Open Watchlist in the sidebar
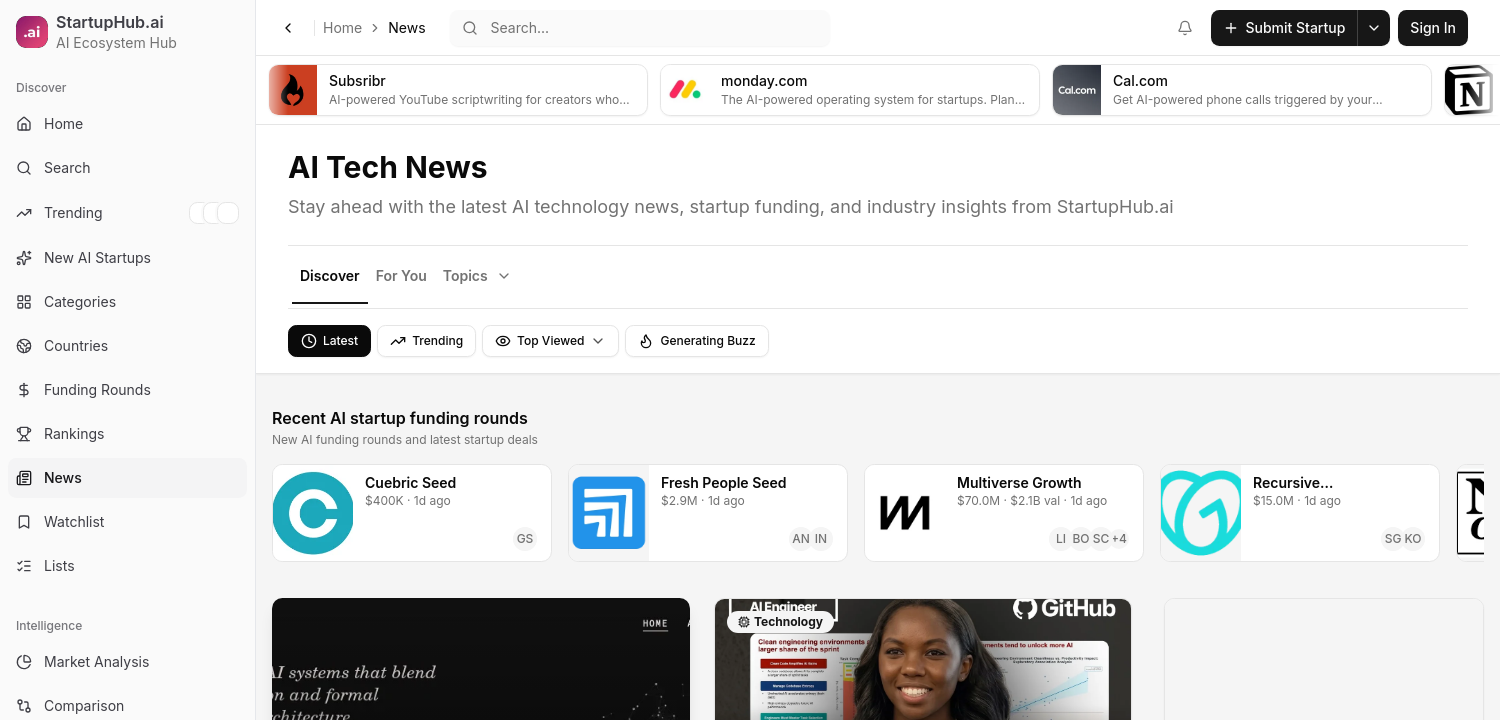This screenshot has width=1500, height=720. click(x=127, y=522)
